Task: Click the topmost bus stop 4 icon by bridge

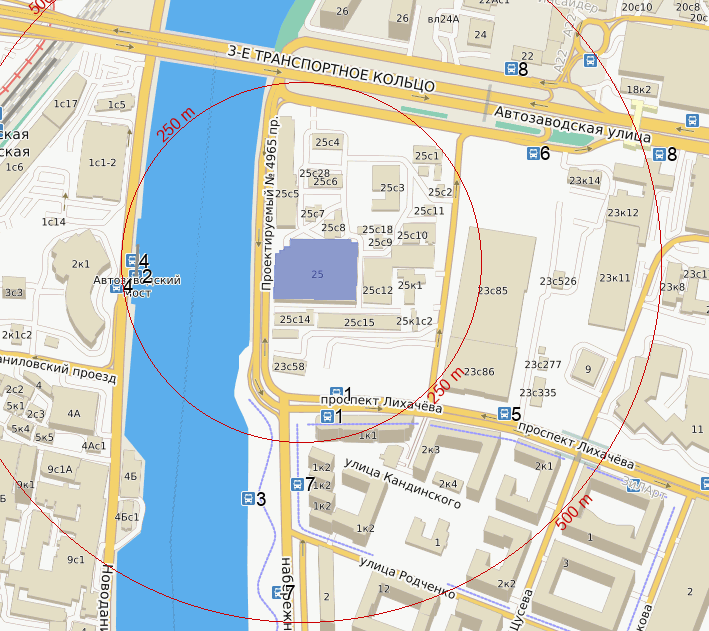Action: [x=132, y=261]
